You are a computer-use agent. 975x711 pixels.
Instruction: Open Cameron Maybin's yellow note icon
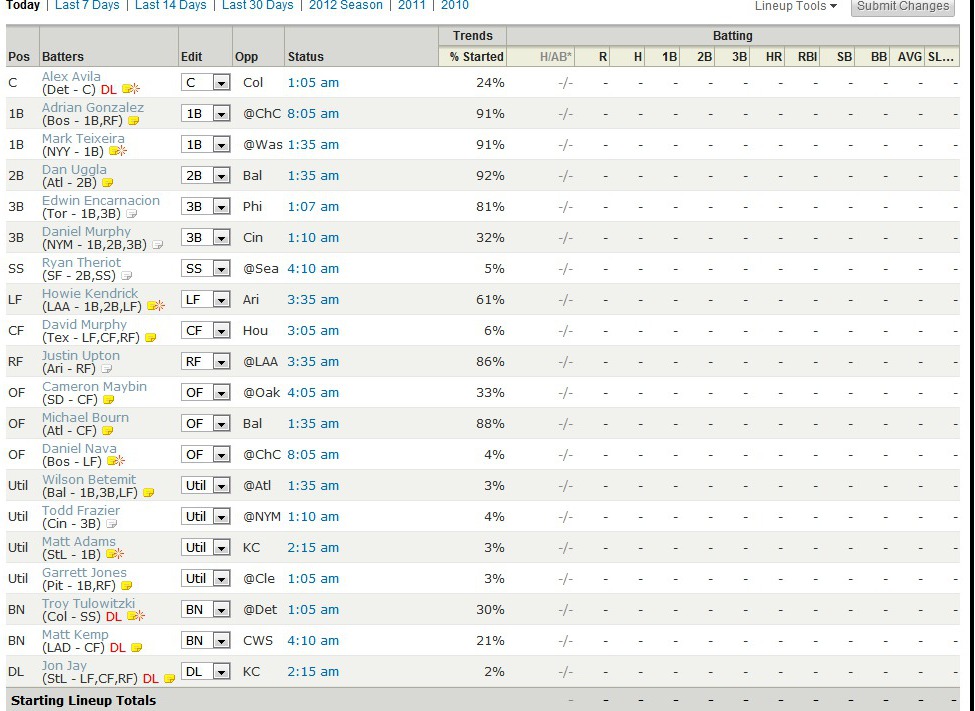point(108,400)
